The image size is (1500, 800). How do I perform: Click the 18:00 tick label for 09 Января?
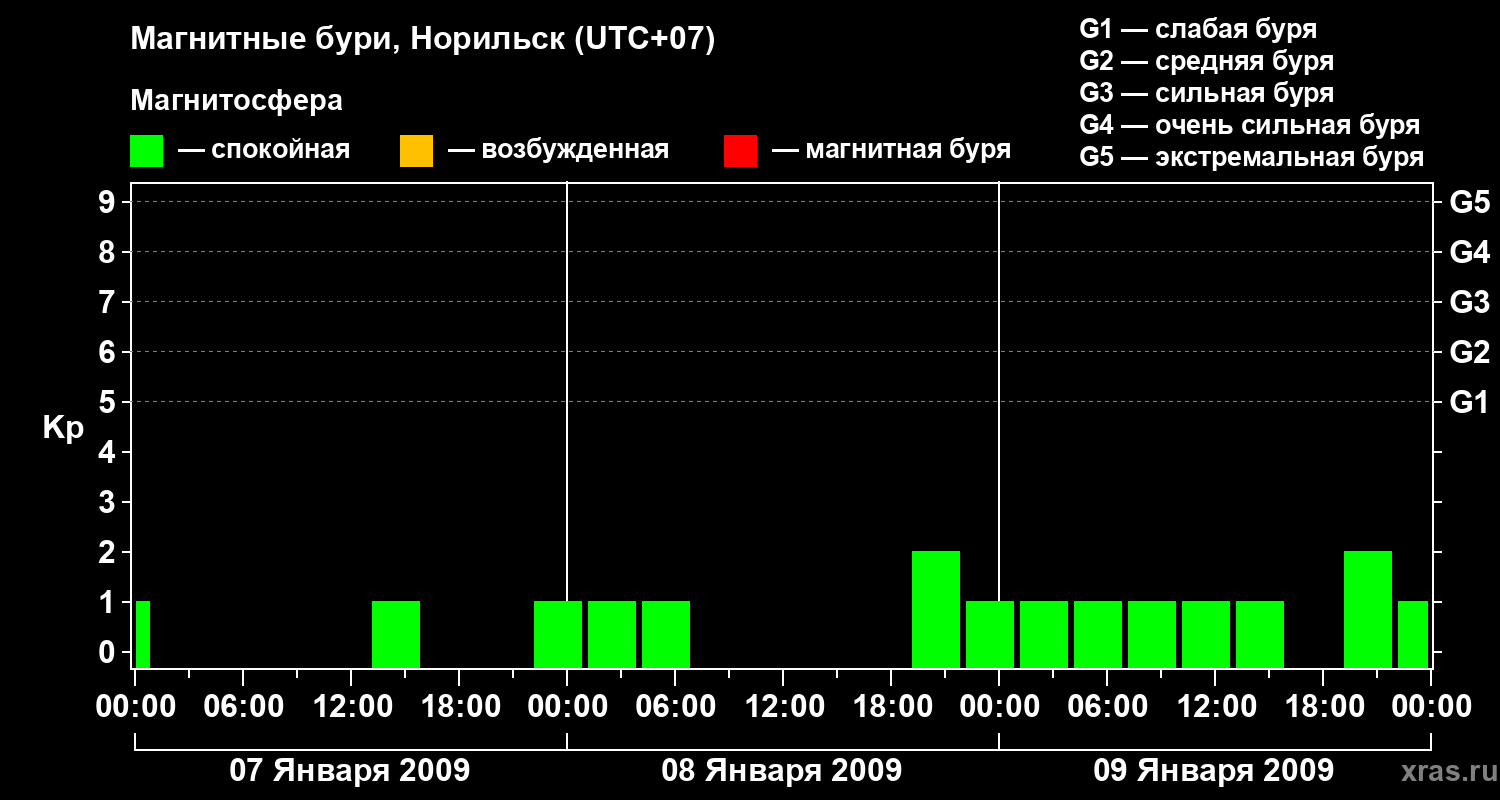[x=1323, y=706]
